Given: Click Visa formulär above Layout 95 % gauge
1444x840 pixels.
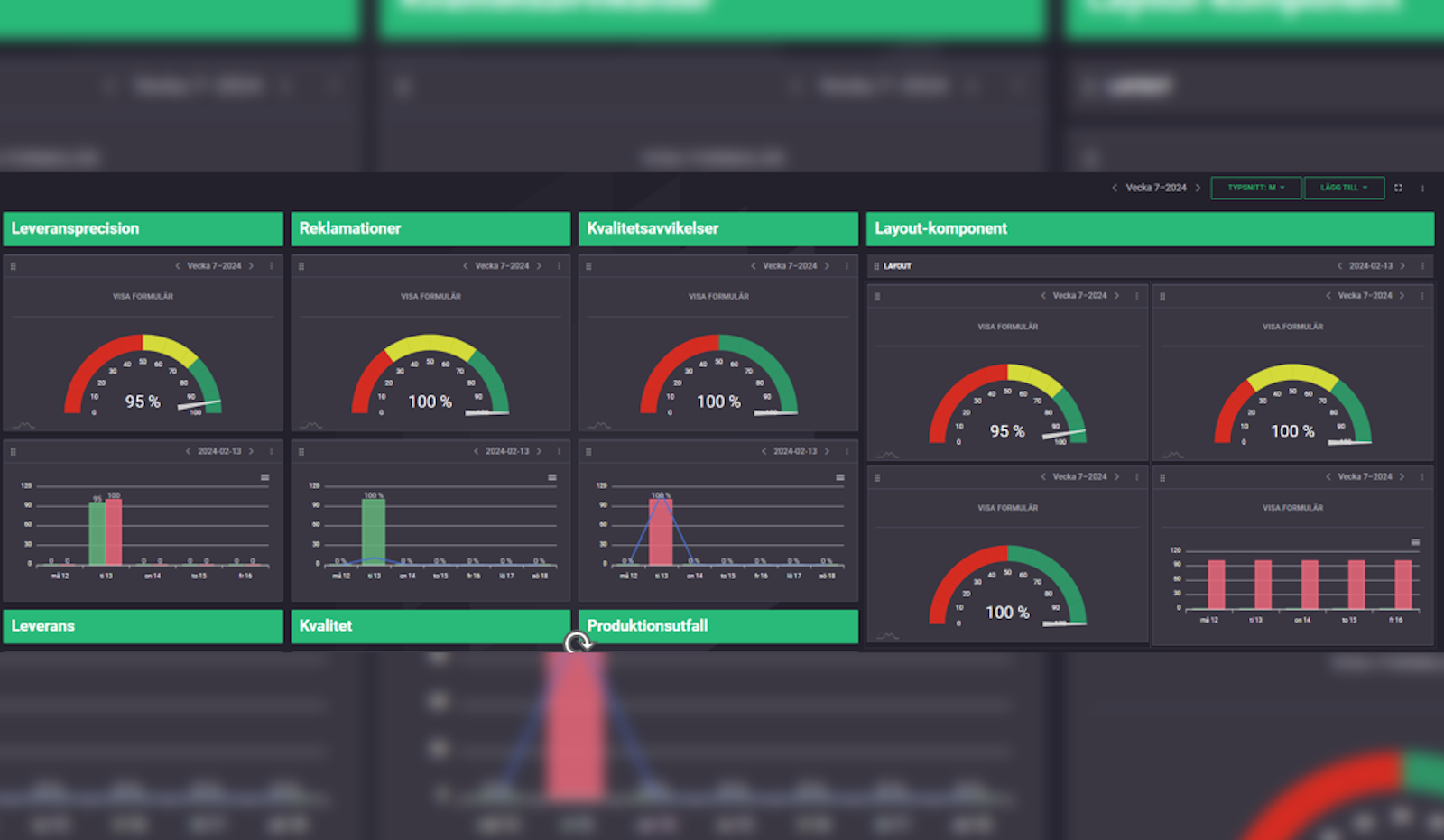Looking at the screenshot, I should 1007,327.
